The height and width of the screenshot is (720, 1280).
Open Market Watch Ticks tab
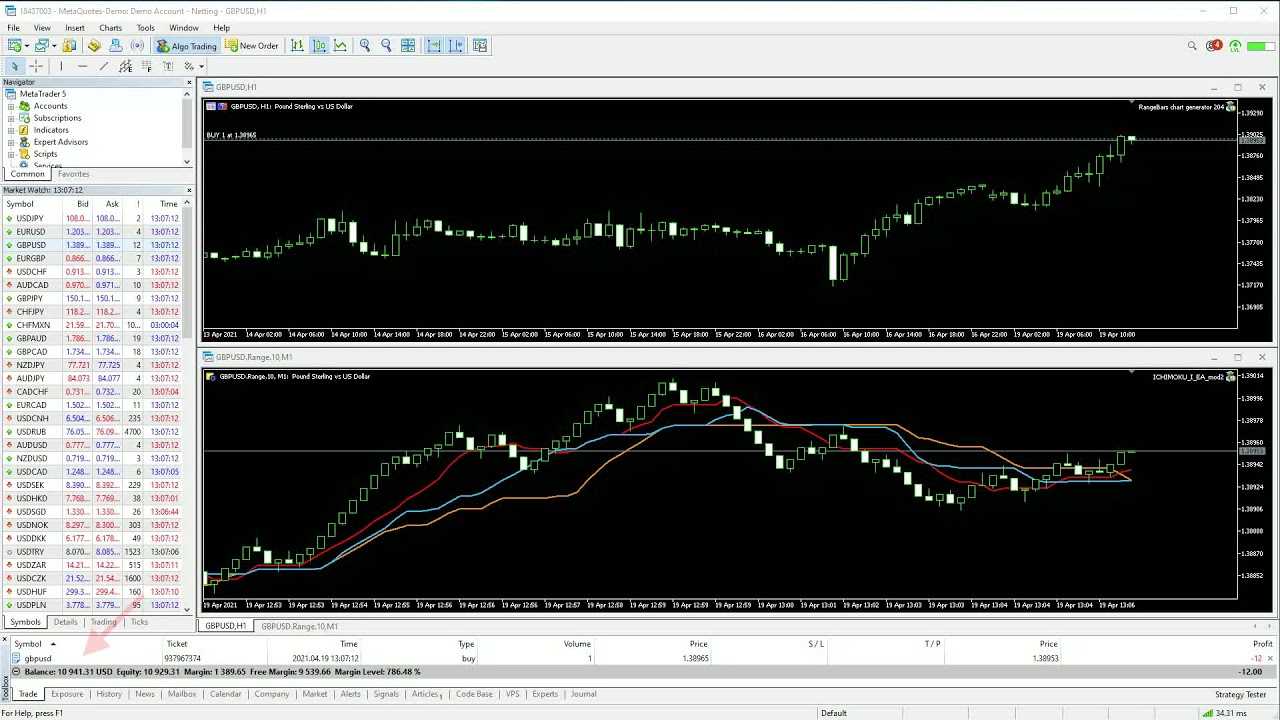pyautogui.click(x=139, y=622)
